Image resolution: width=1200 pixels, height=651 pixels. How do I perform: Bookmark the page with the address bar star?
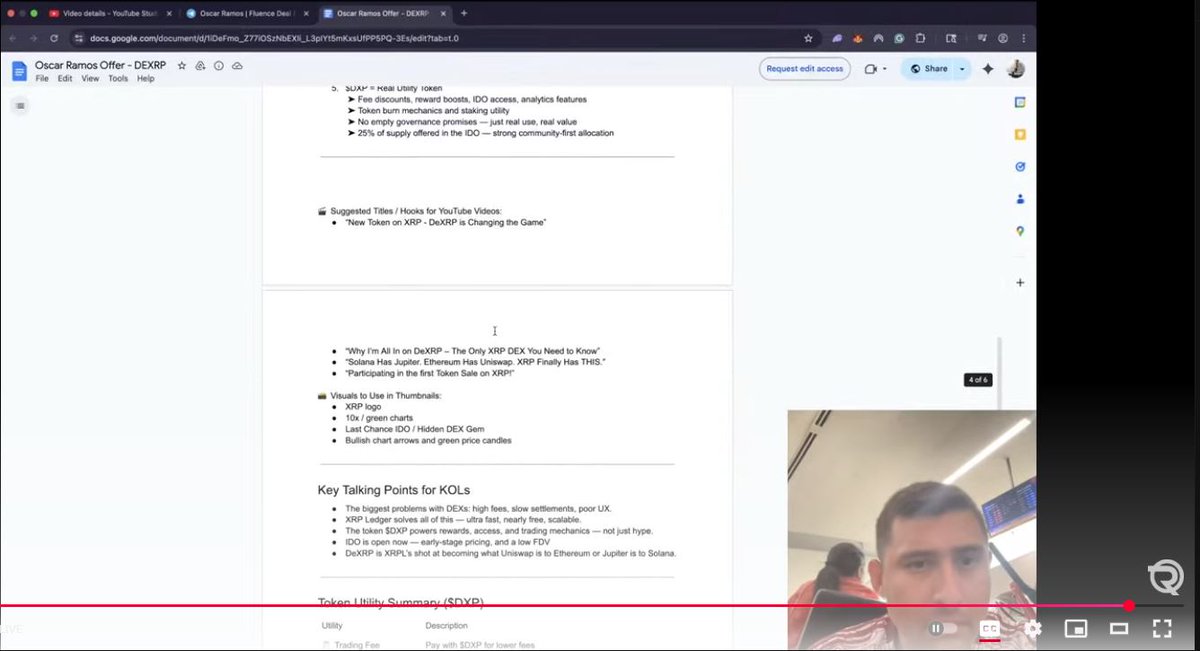click(808, 38)
